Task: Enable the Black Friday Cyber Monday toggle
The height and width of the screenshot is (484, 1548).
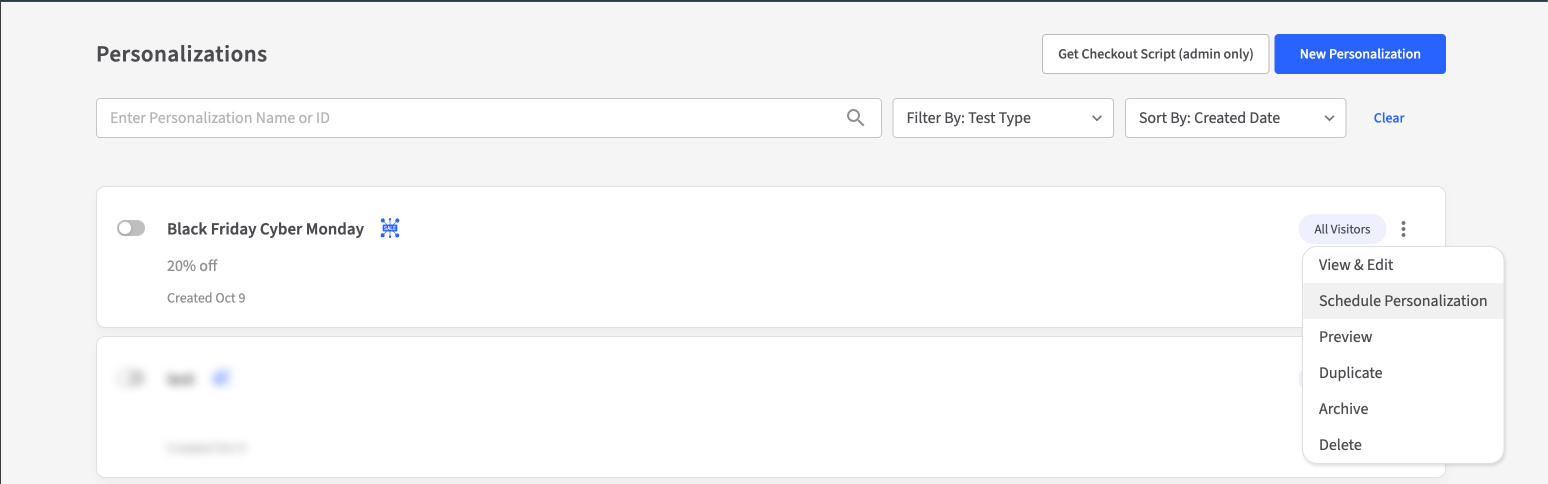Action: pyautogui.click(x=131, y=229)
